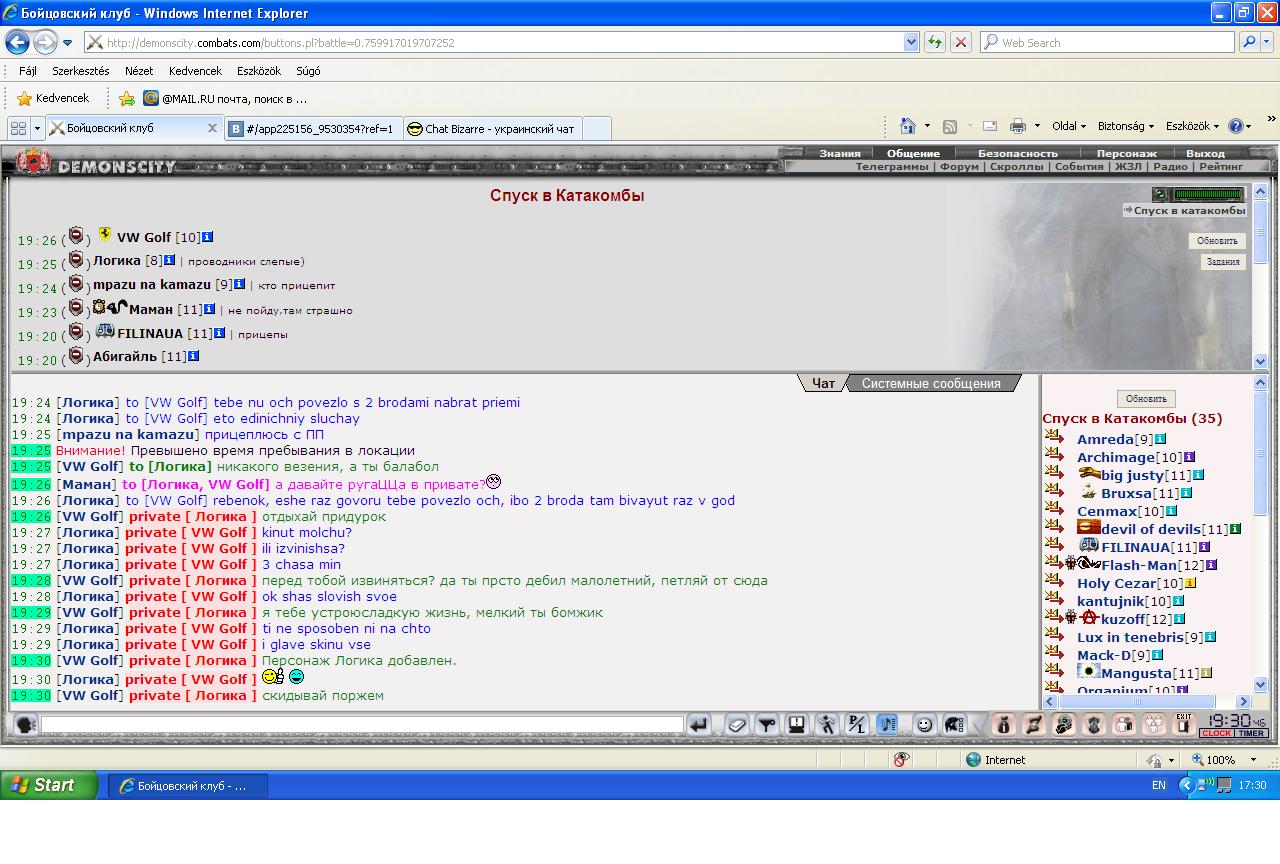Click the Print icon in IE command bar
Image resolution: width=1280 pixels, height=864 pixels.
1018,126
